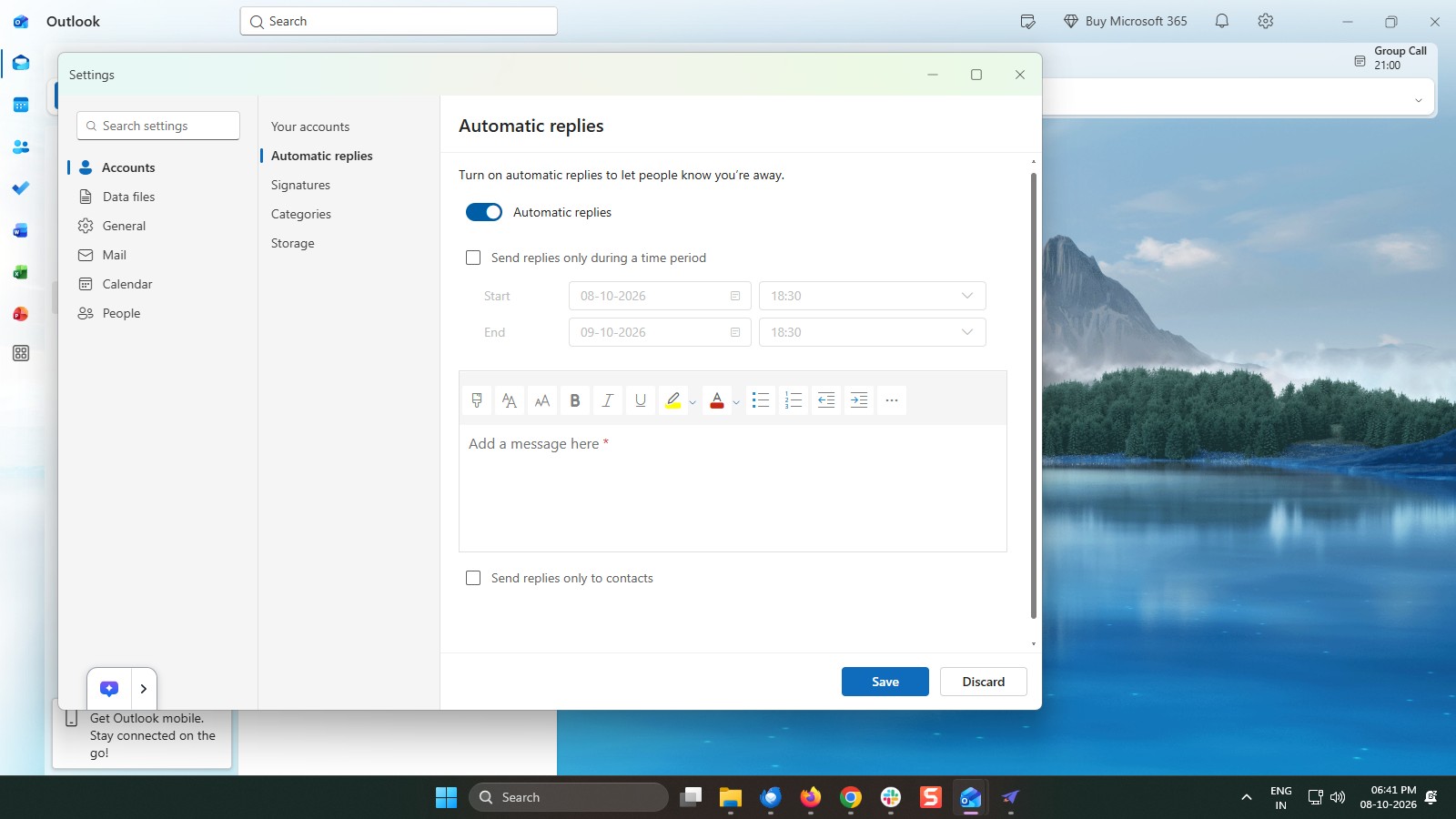Open the Outlook notifications bell
Screen dimensions: 1456x819
coord(1222,21)
